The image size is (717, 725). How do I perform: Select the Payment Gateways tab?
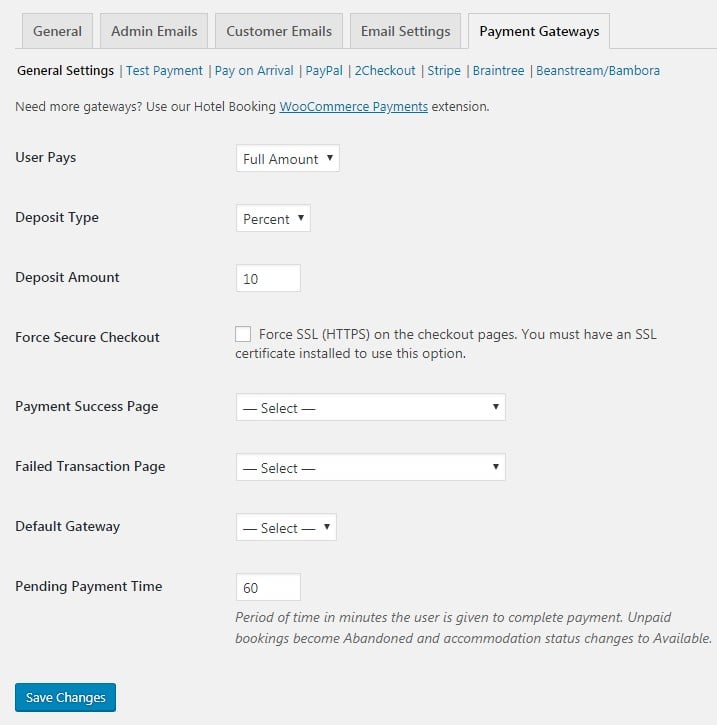[x=539, y=31]
